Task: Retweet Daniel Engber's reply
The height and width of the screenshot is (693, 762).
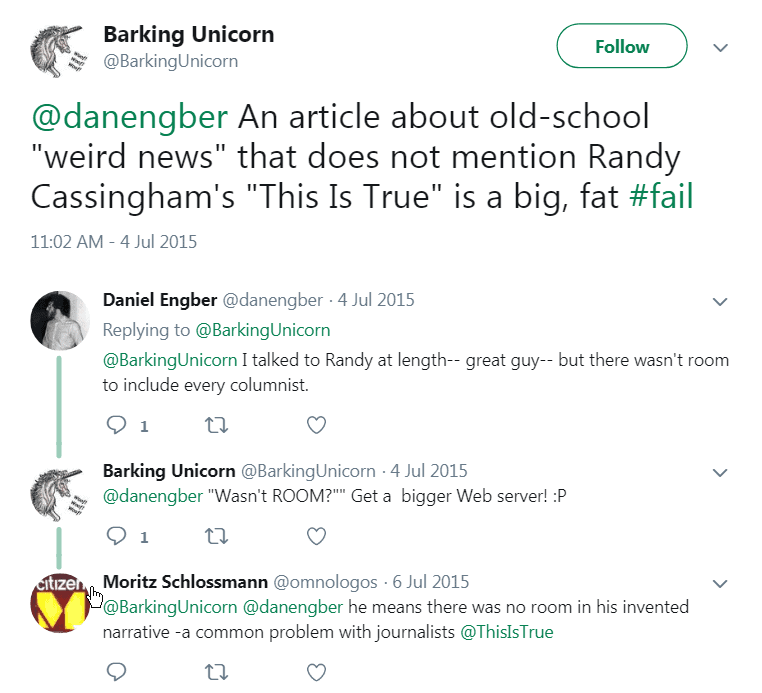Action: click(x=216, y=425)
